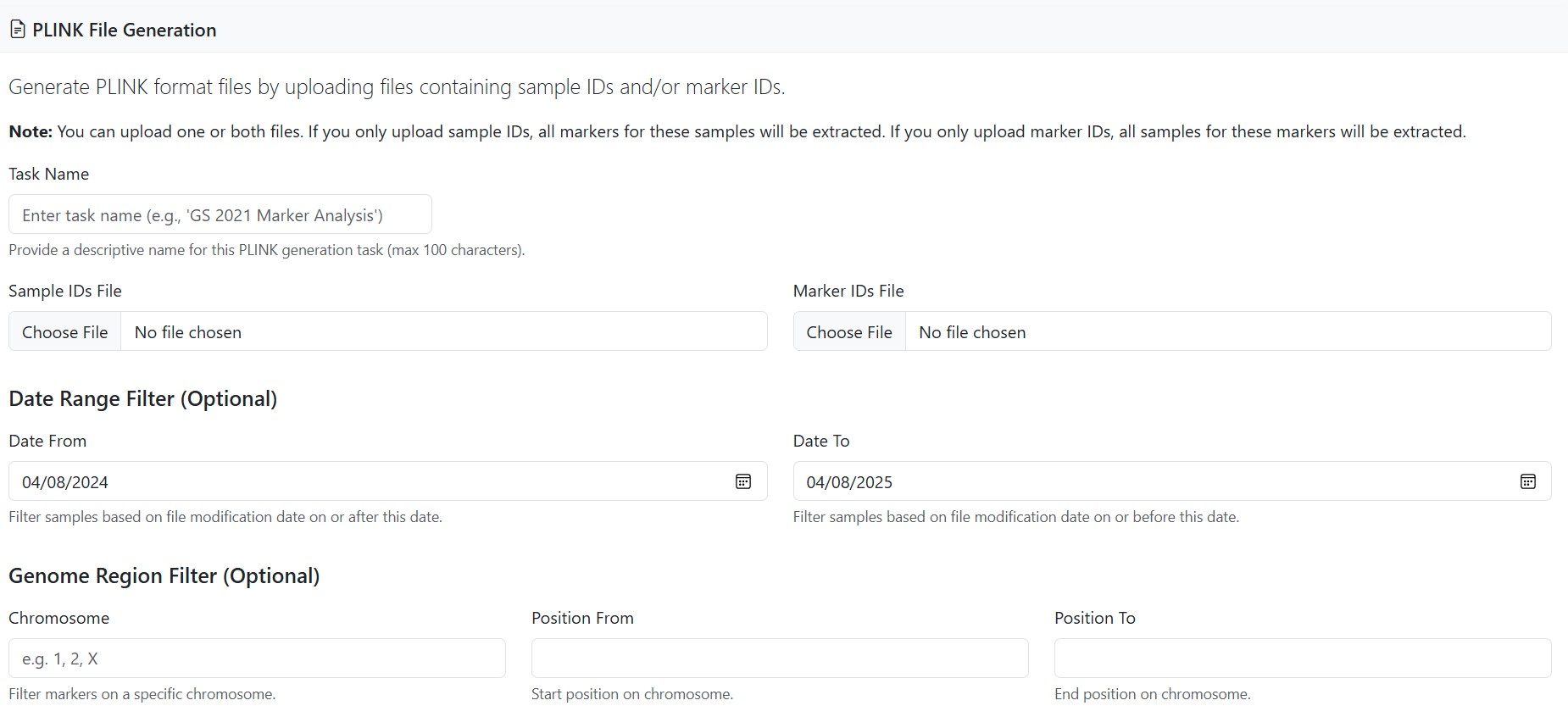Click the 'Note:' paragraph about uploading files
Viewport: 1568px width, 717px height.
[x=737, y=131]
